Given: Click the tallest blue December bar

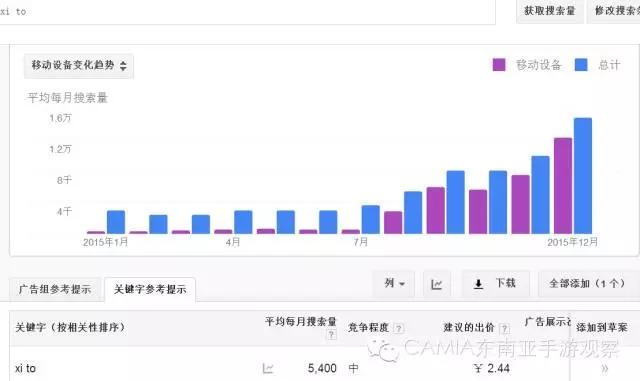Looking at the screenshot, I should 582,176.
